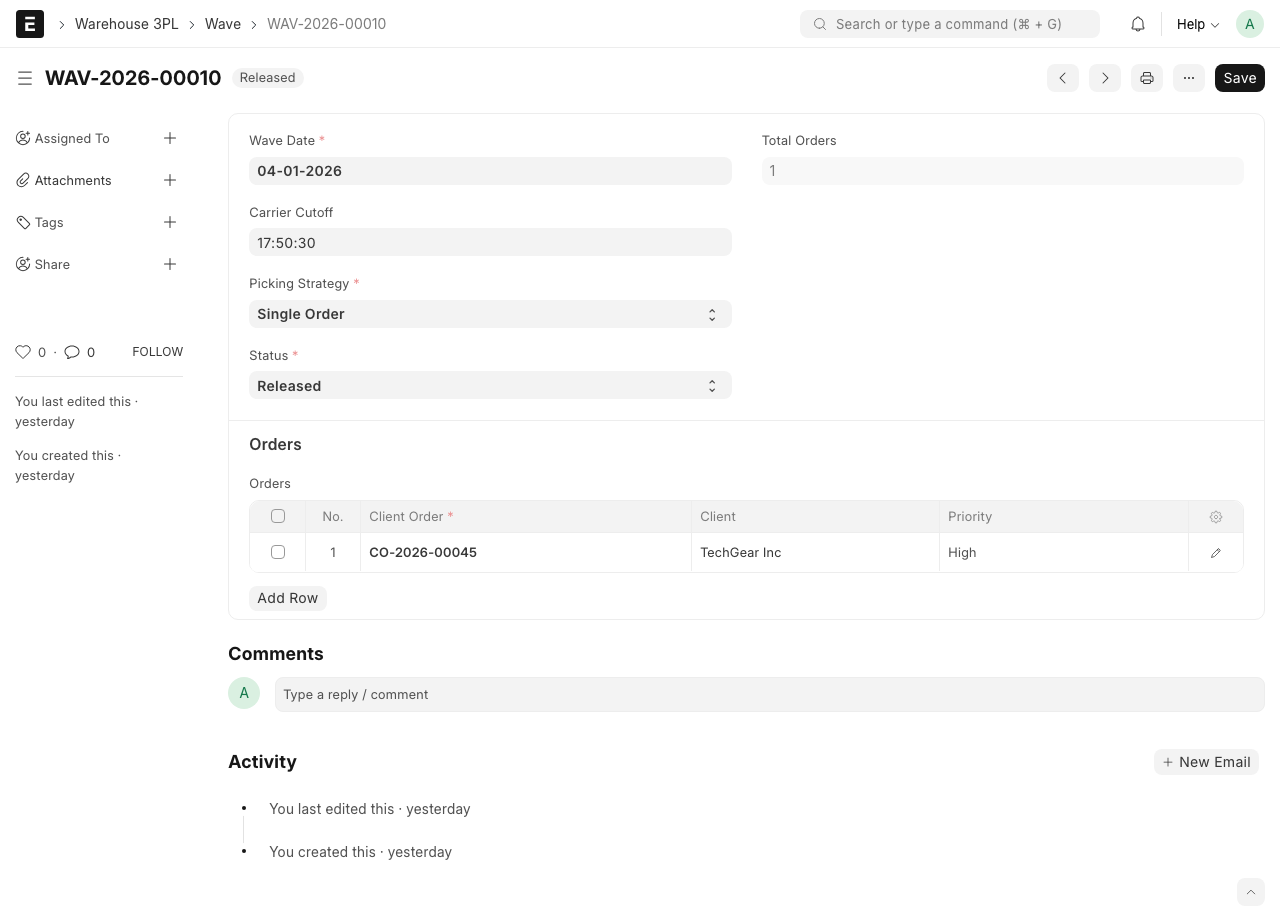This screenshot has width=1280, height=906.
Task: Go to previous wave record
Action: (1063, 78)
